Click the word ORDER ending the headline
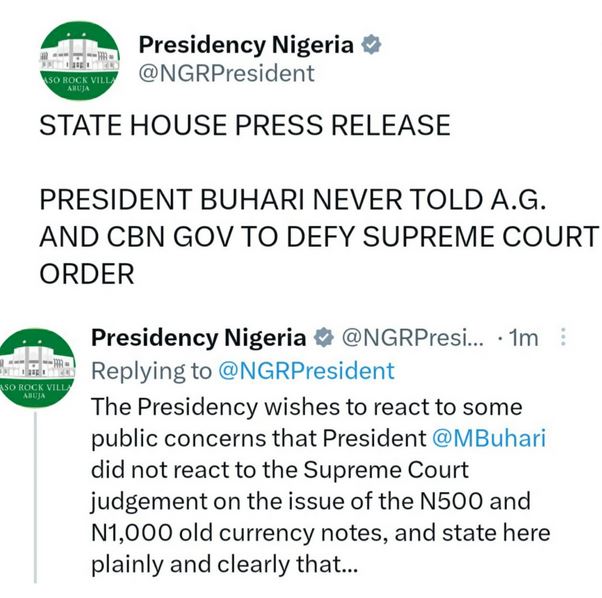 (x=87, y=273)
